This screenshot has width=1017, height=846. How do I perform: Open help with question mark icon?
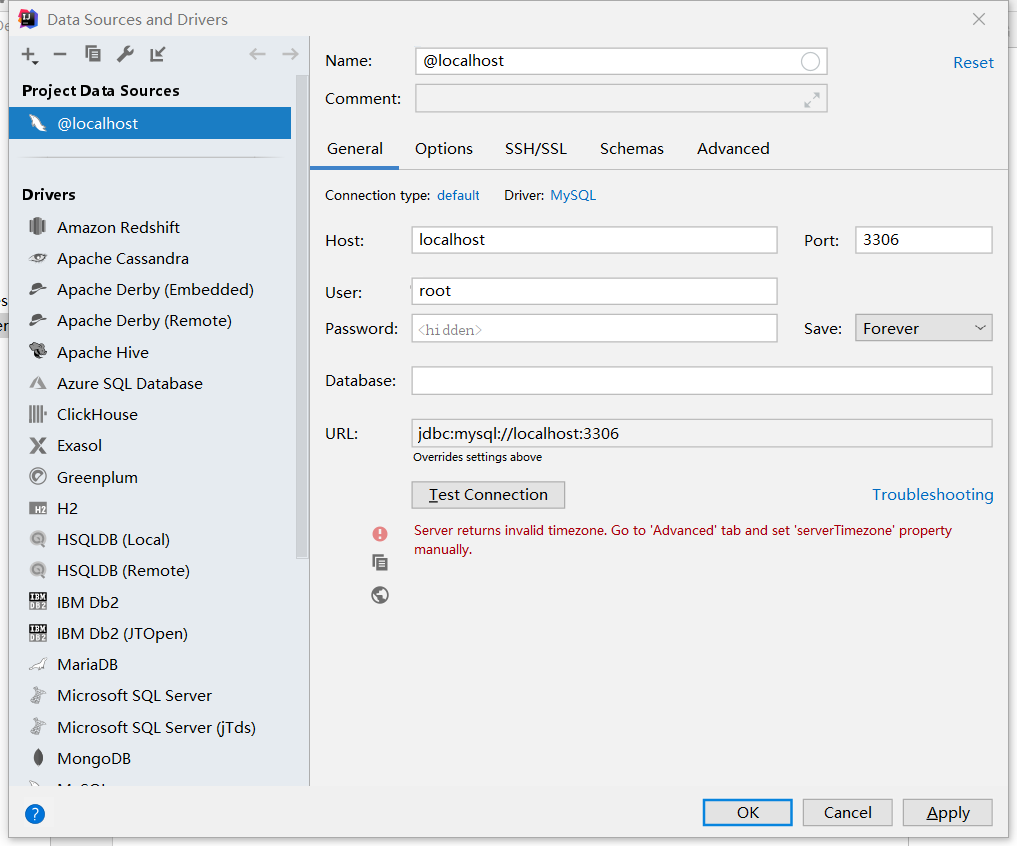click(35, 814)
